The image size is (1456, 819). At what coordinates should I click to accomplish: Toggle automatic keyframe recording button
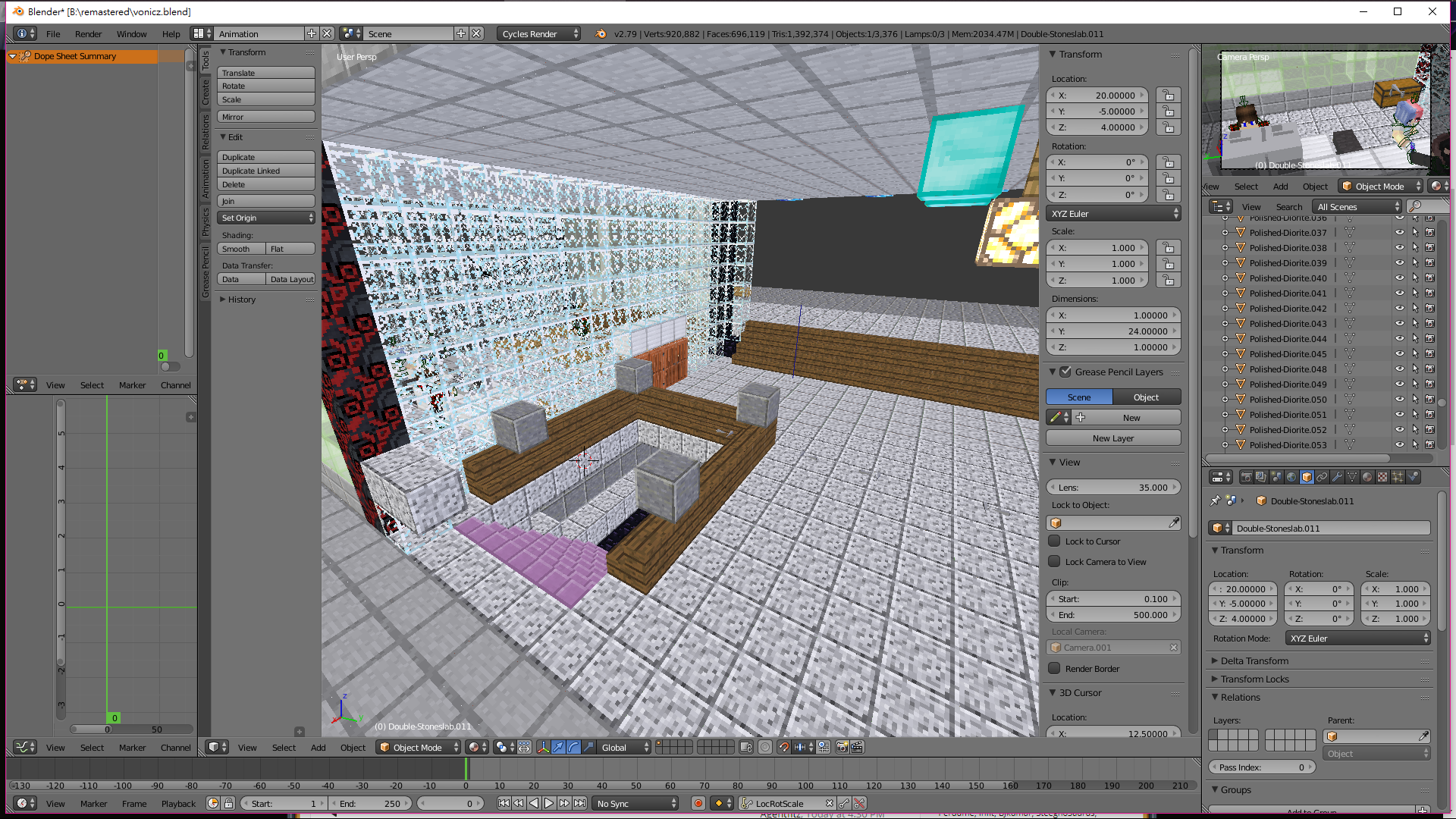coord(698,803)
